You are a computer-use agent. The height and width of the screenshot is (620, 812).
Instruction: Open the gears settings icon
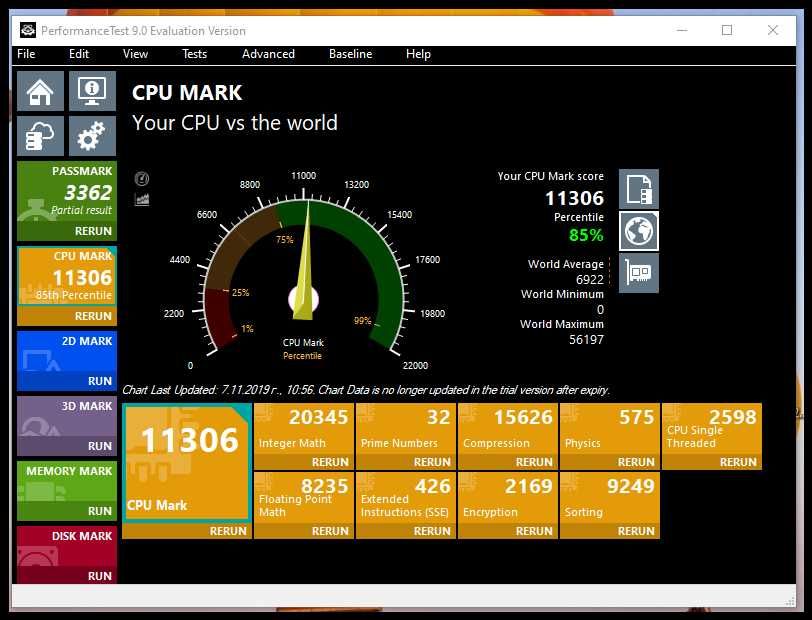[x=92, y=136]
